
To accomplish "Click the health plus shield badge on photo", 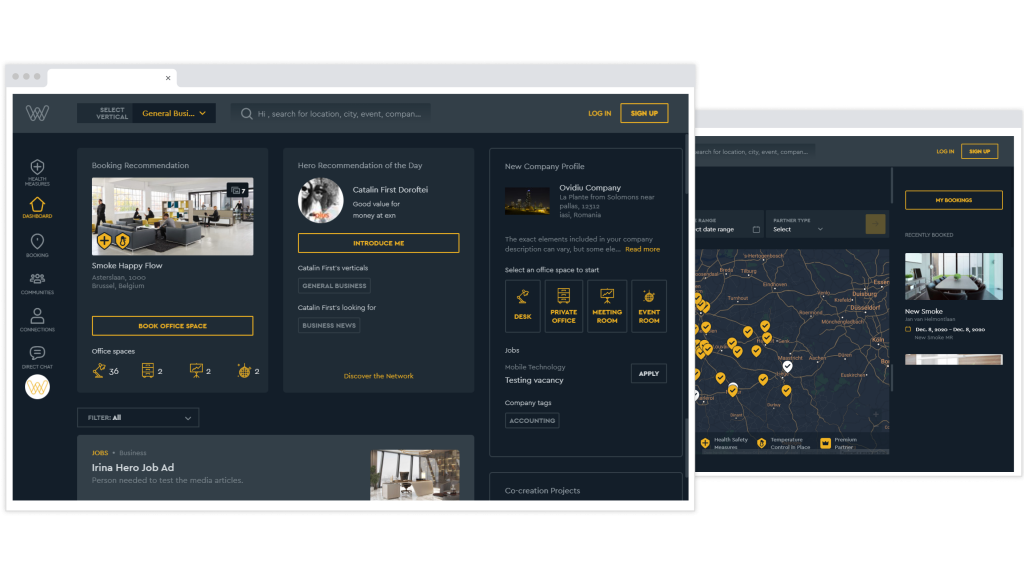I will pos(104,241).
